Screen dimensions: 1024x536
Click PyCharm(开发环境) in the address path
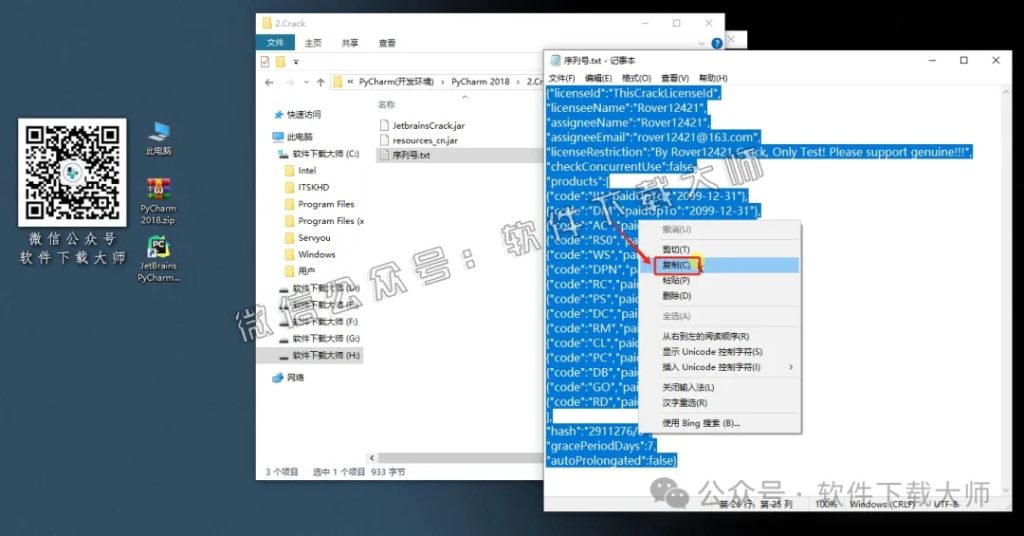pos(396,82)
